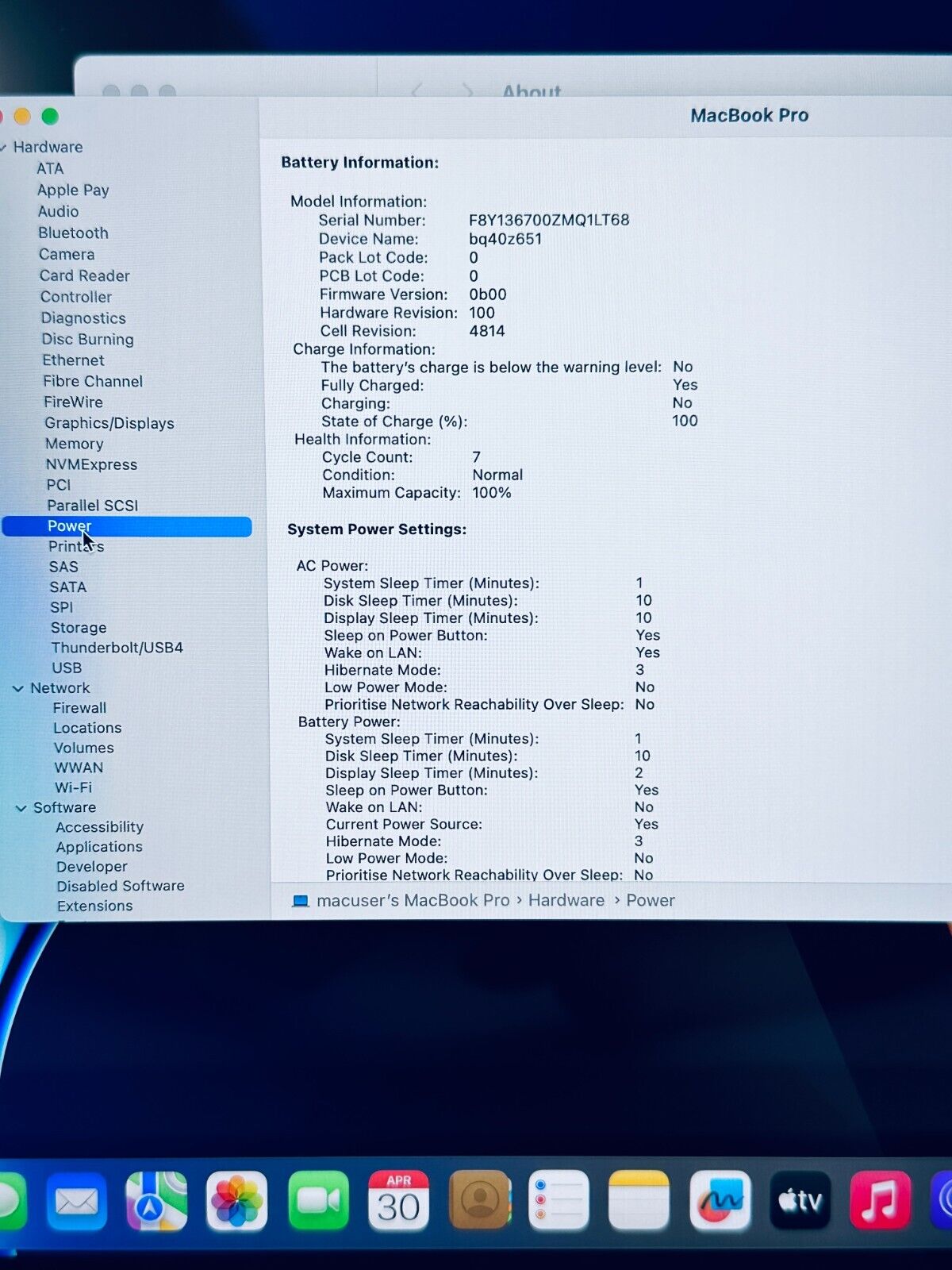Open Developer software info
The height and width of the screenshot is (1270, 952).
pos(91,867)
